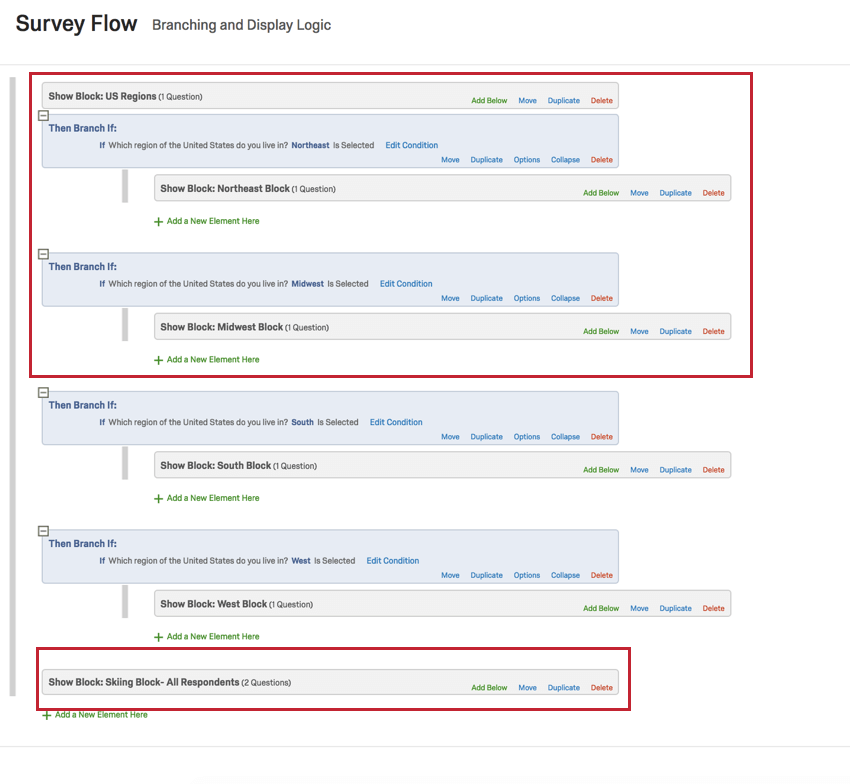Collapse the Northeast branch minus box
This screenshot has height=784, width=850.
click(x=43, y=116)
